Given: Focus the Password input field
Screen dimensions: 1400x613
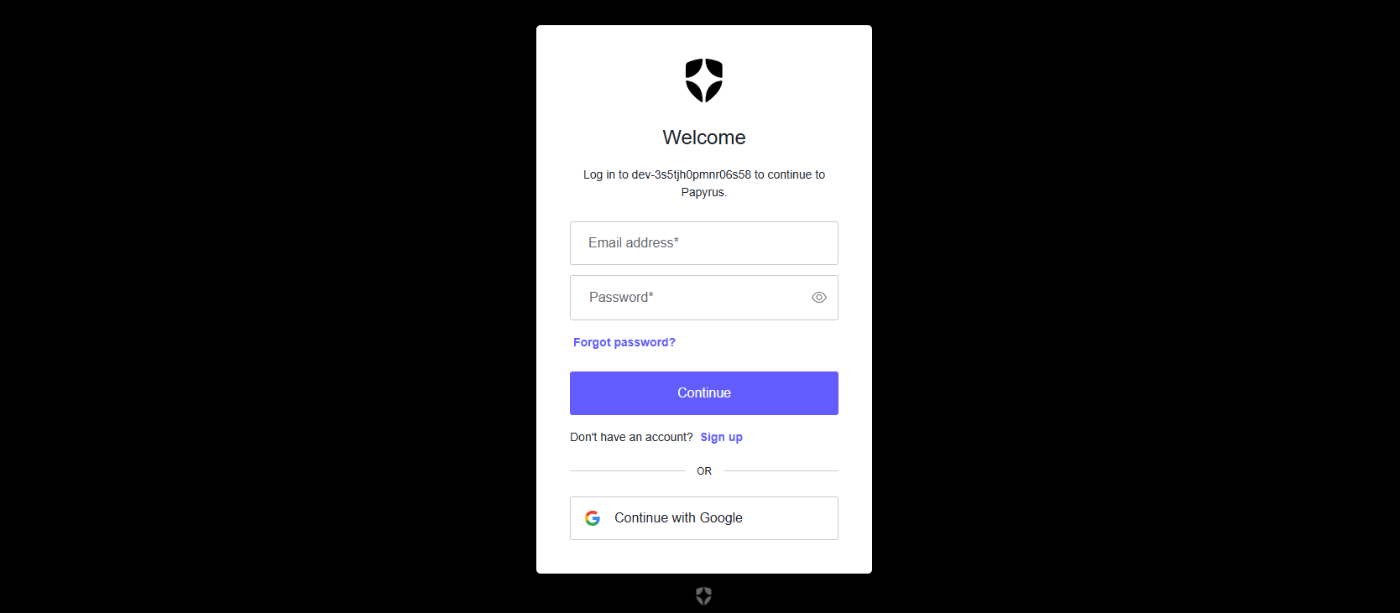Looking at the screenshot, I should (x=704, y=298).
